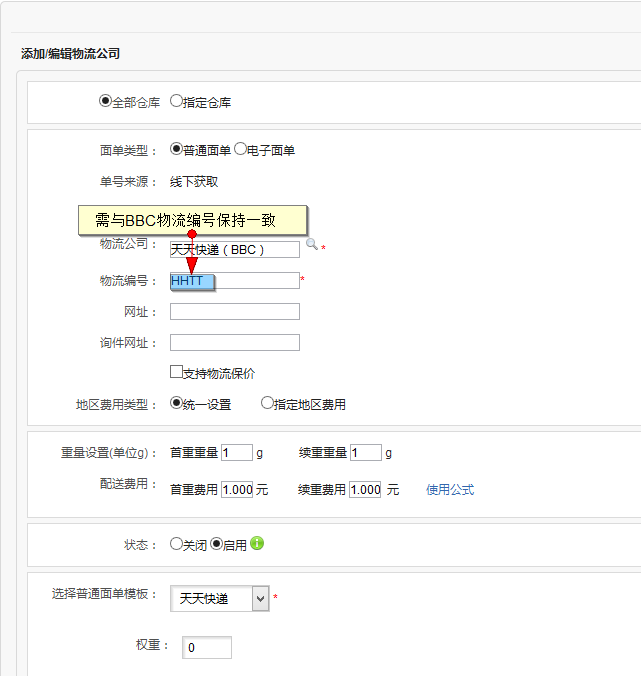Screen dimensions: 641x676
Task: Select the 全部仓库 radio button
Action: [105, 101]
